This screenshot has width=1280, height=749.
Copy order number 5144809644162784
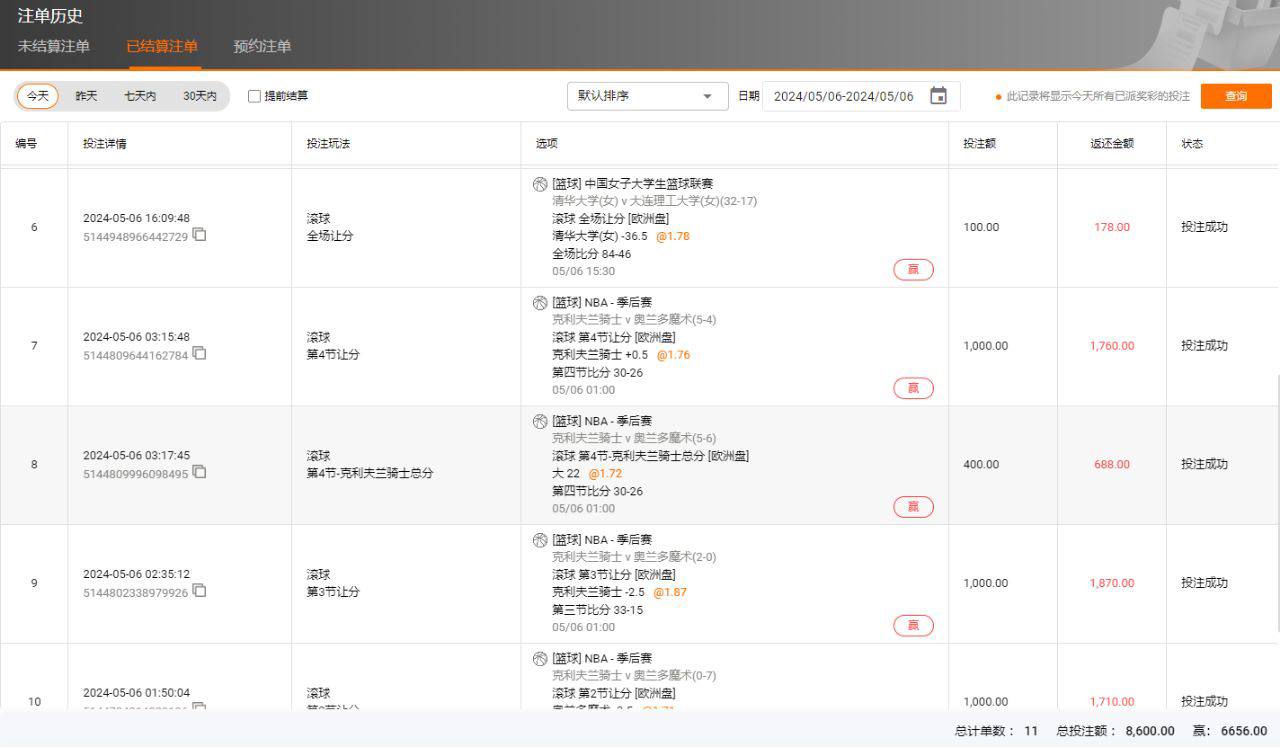pos(200,353)
